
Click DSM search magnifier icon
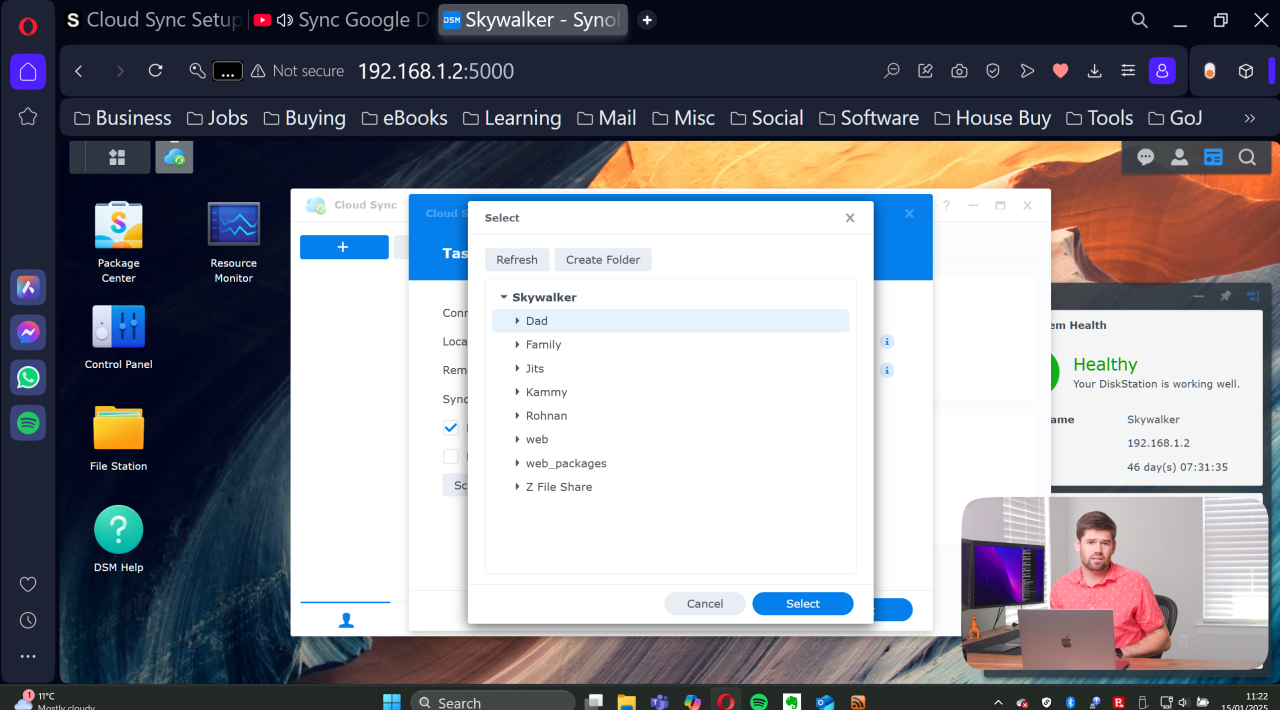point(1247,157)
